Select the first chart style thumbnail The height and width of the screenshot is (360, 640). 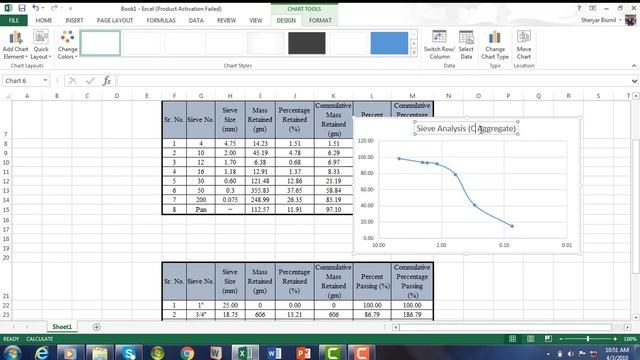pos(100,43)
